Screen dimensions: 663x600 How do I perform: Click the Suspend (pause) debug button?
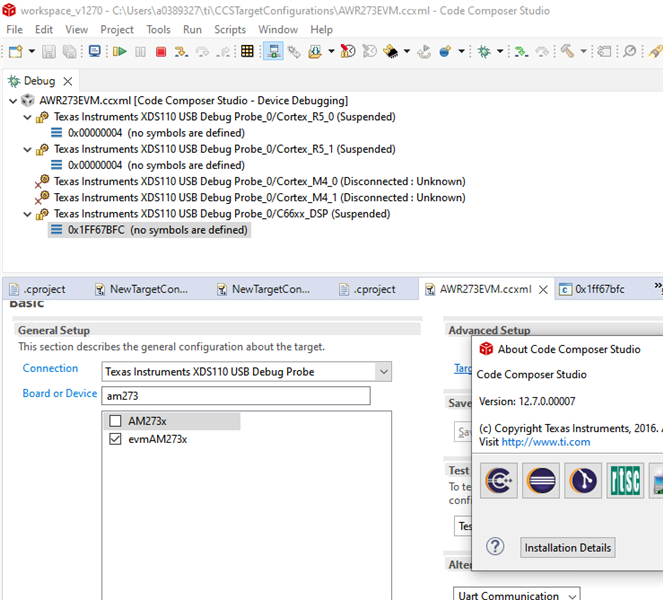pyautogui.click(x=140, y=52)
